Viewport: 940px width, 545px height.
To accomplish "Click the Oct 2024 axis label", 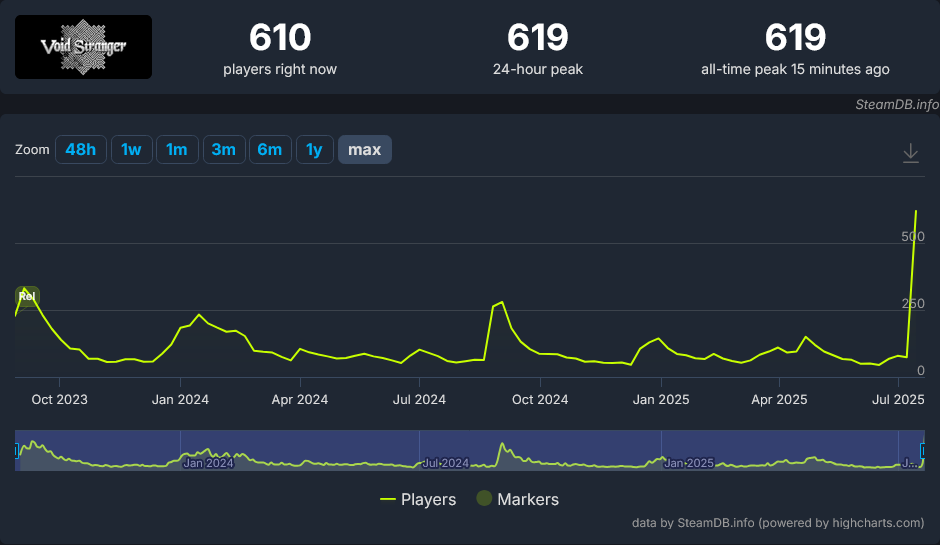I will pyautogui.click(x=540, y=399).
